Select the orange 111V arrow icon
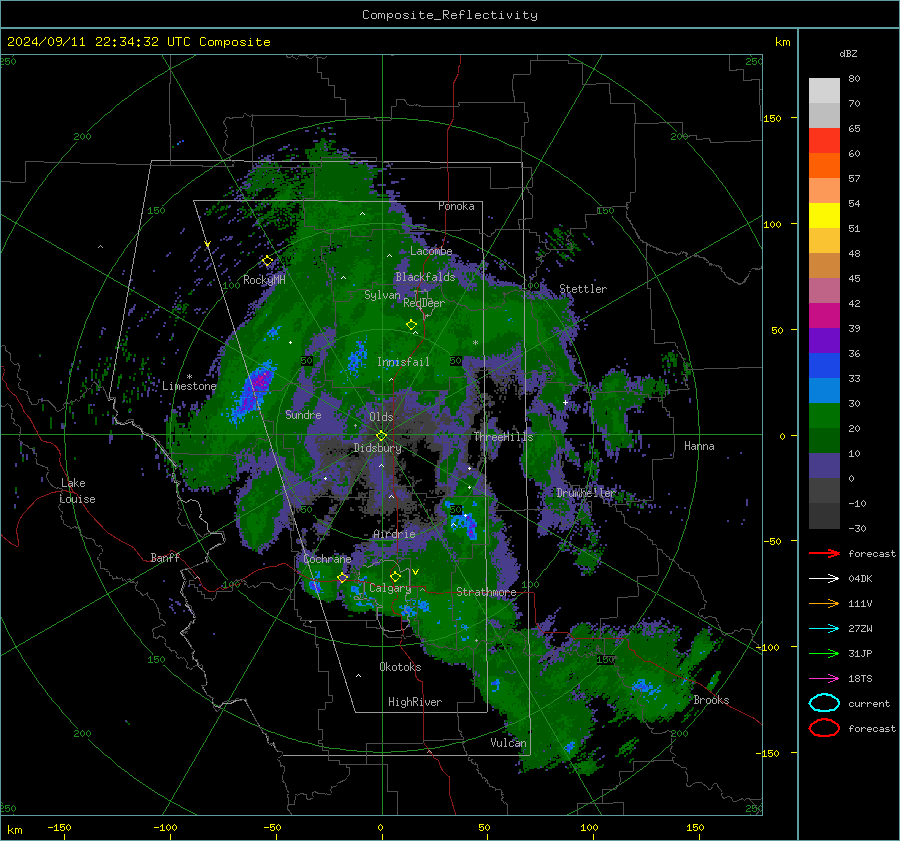The image size is (900, 841). (x=824, y=603)
